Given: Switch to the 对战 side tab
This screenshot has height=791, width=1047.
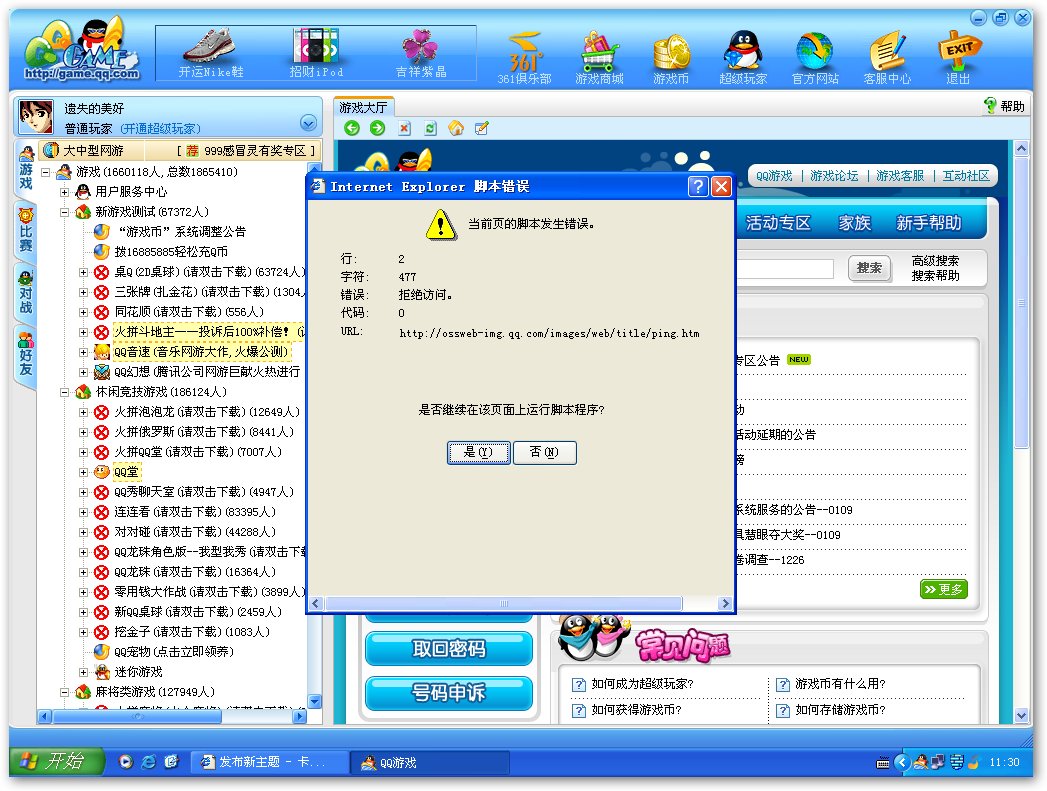Looking at the screenshot, I should click(25, 292).
